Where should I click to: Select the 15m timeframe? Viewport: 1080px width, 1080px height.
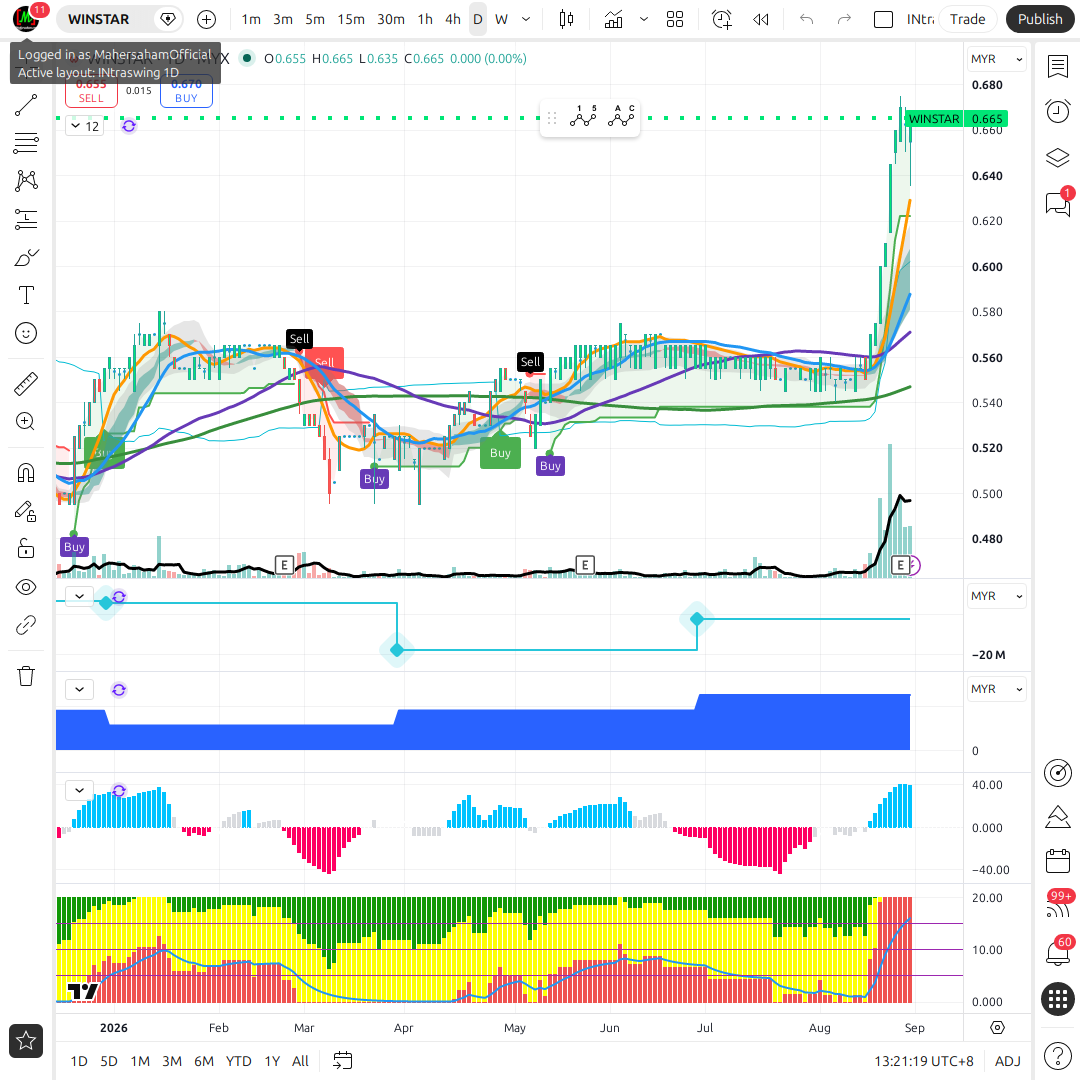[x=351, y=19]
